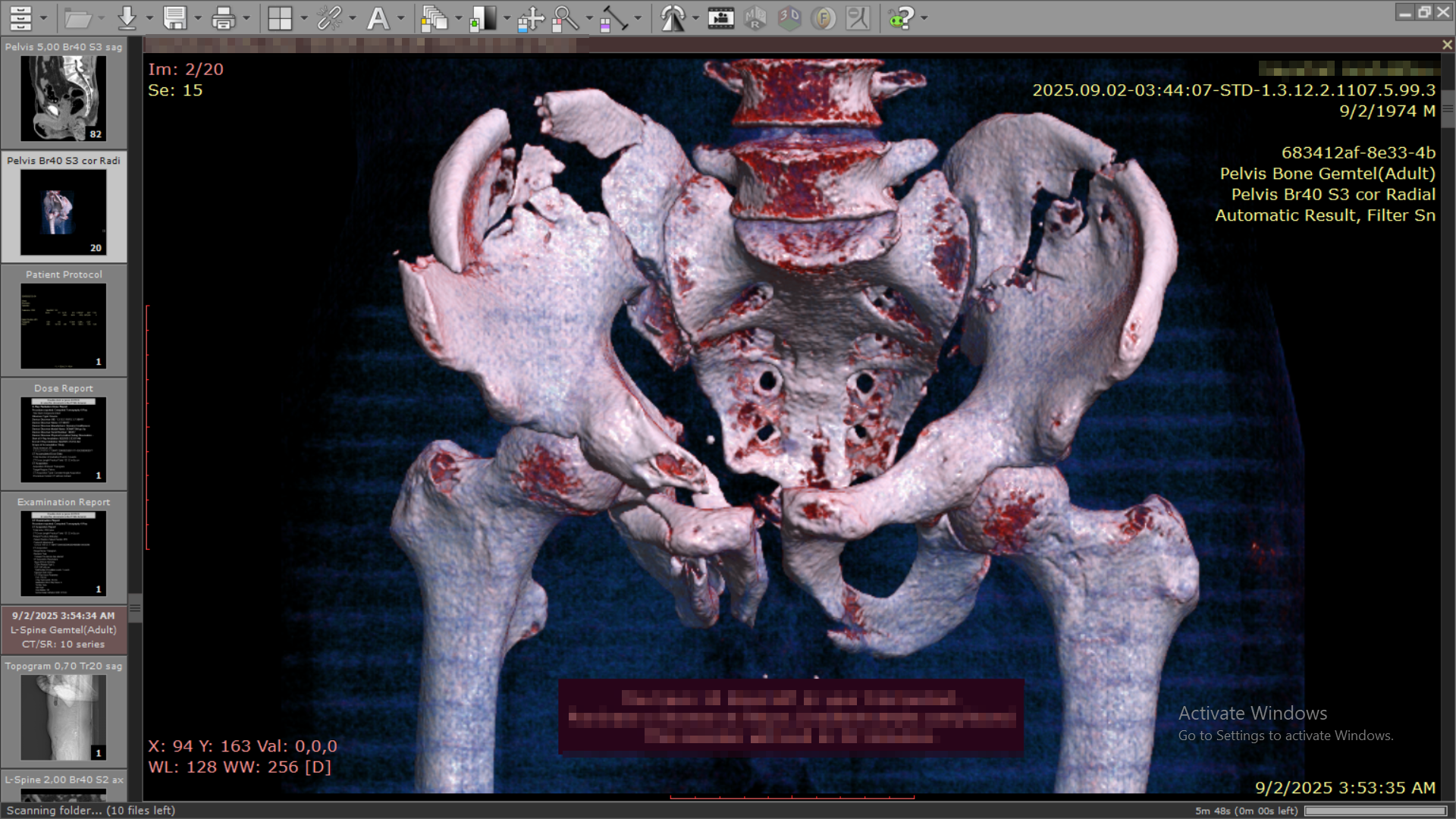The height and width of the screenshot is (819, 1456).
Task: Toggle the series synchronization chain-link icon
Action: pyautogui.click(x=329, y=17)
